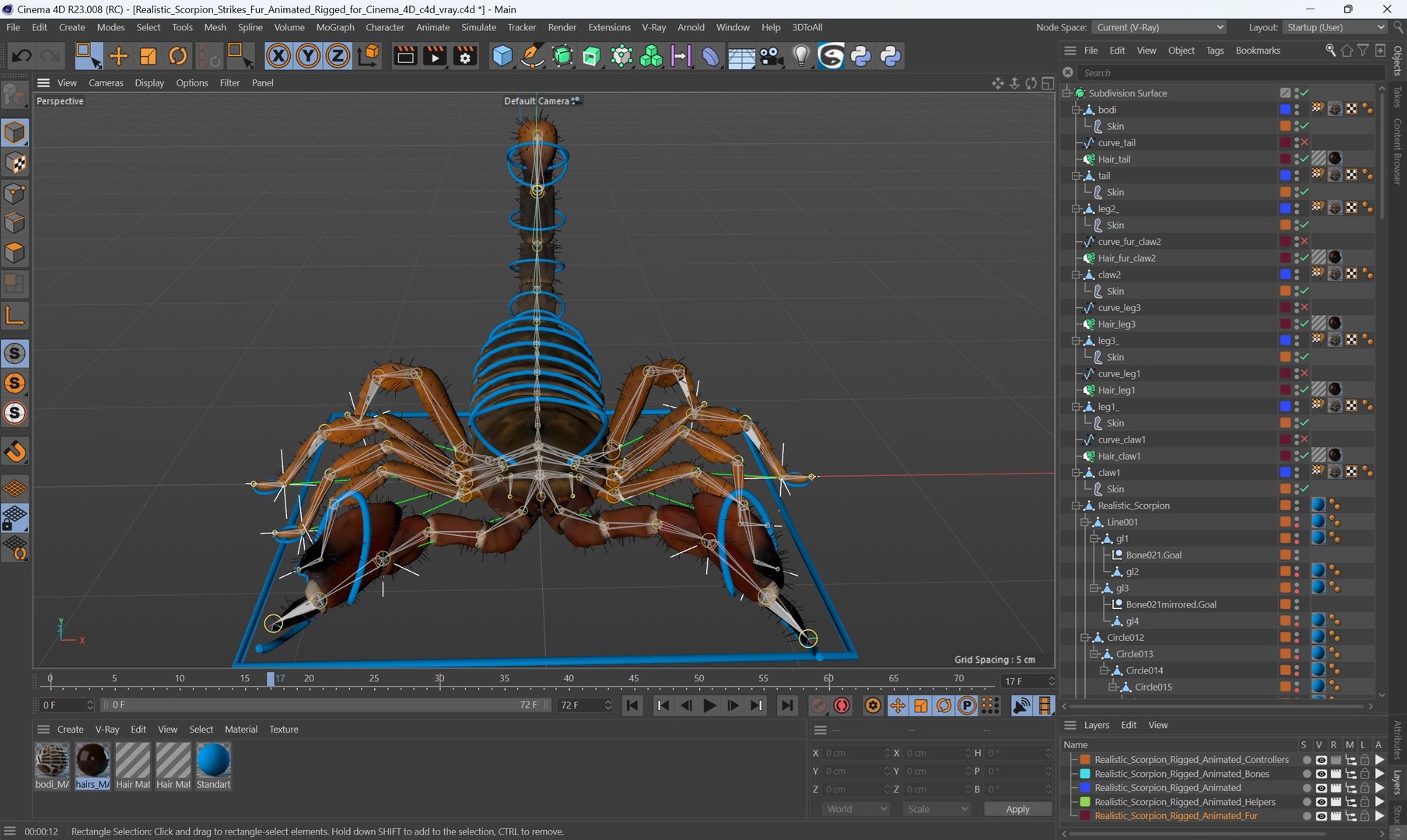Open the Character menu

click(x=385, y=27)
